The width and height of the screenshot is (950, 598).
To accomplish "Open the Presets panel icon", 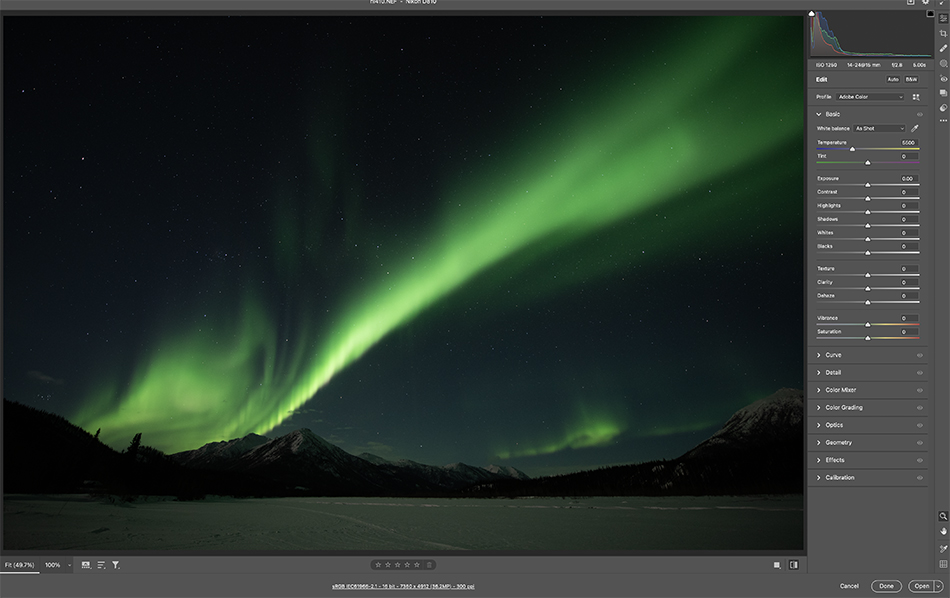I will [943, 108].
